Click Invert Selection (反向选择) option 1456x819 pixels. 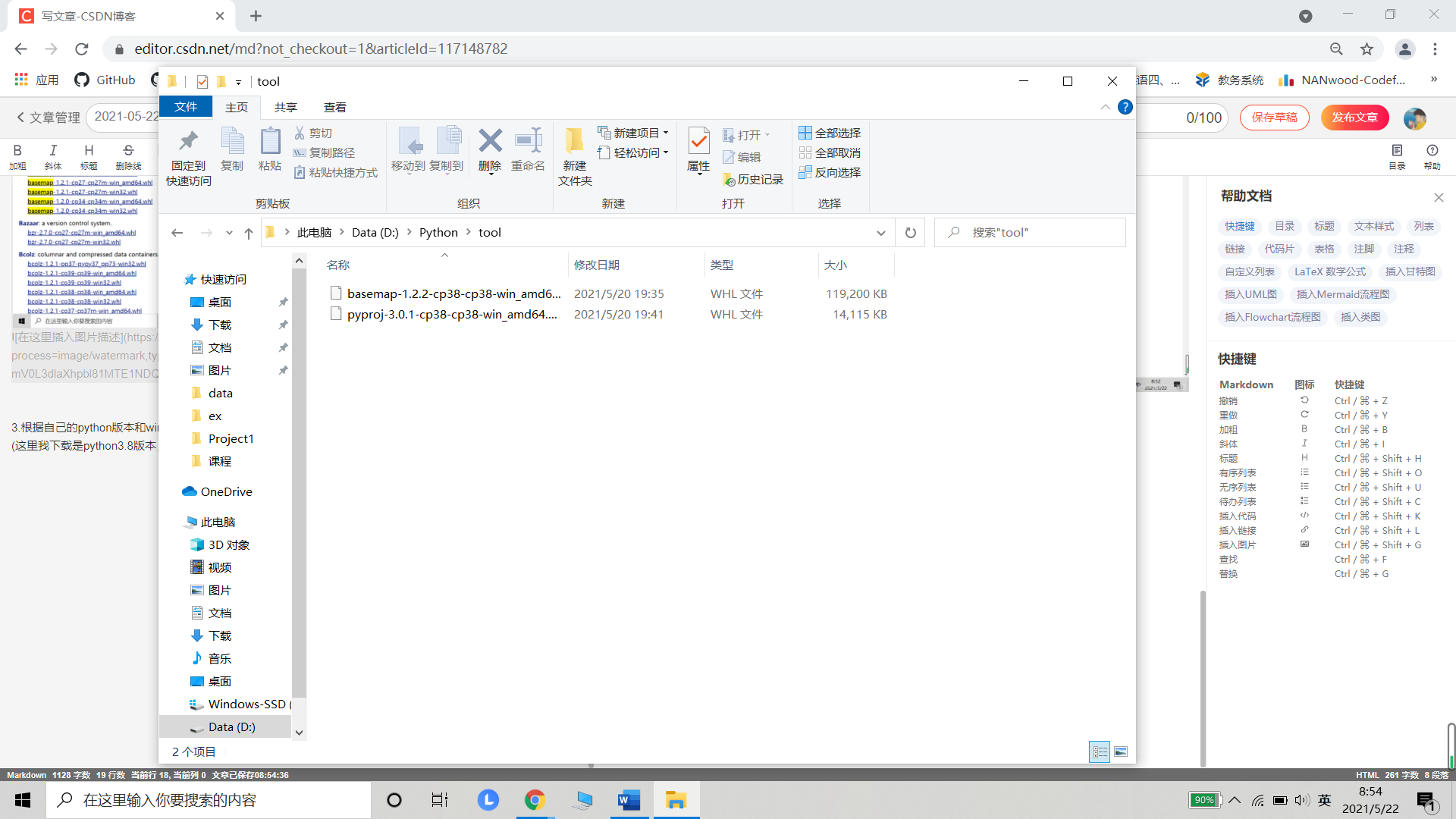click(830, 172)
